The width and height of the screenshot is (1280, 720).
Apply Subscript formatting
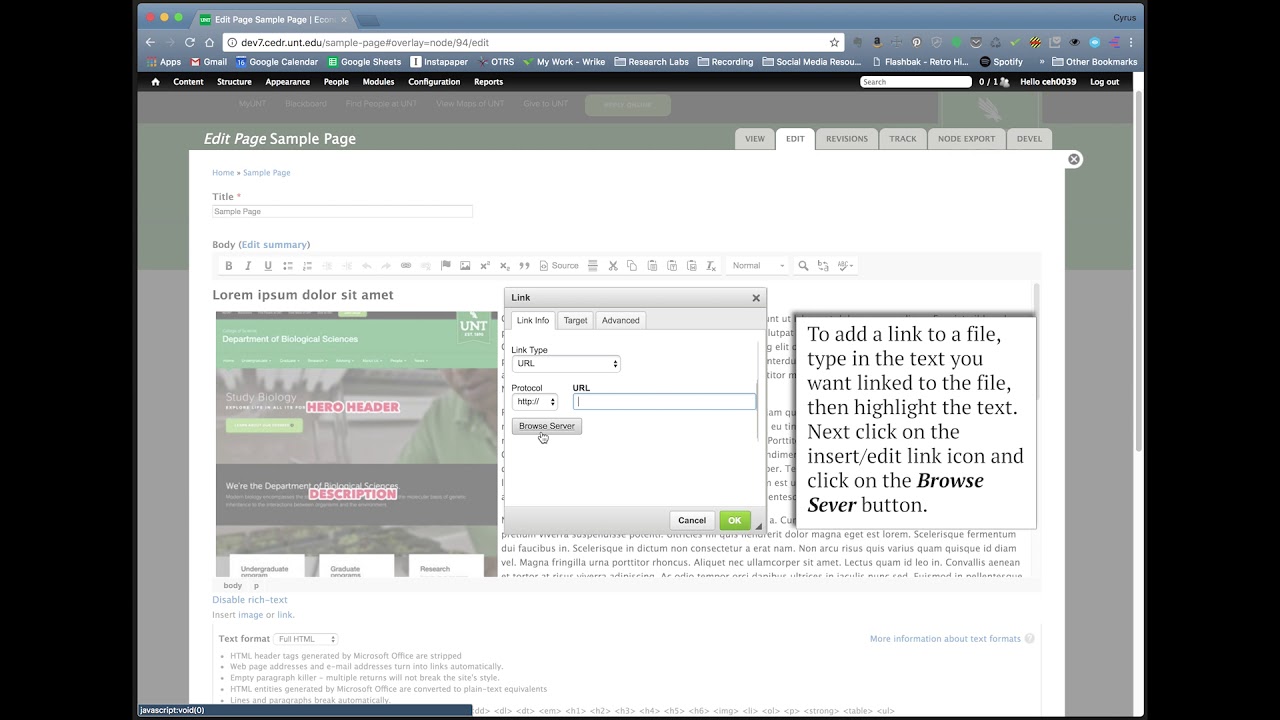coord(505,266)
